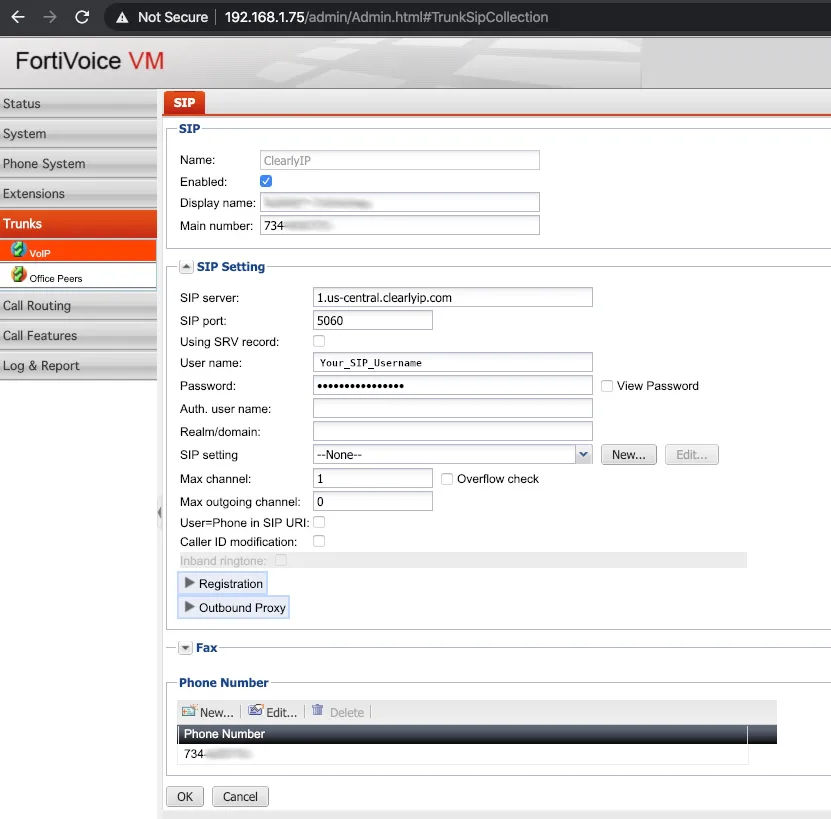
Task: Open the SIP setting dropdown
Action: pyautogui.click(x=584, y=454)
